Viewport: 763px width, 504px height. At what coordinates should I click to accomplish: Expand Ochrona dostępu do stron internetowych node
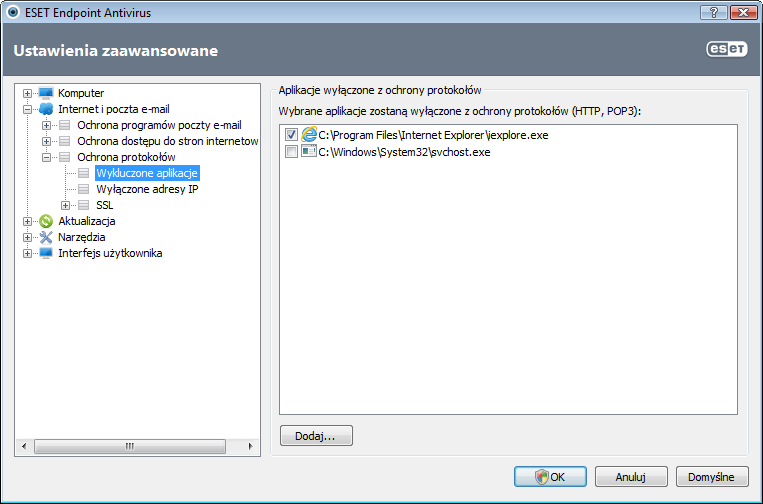46,142
